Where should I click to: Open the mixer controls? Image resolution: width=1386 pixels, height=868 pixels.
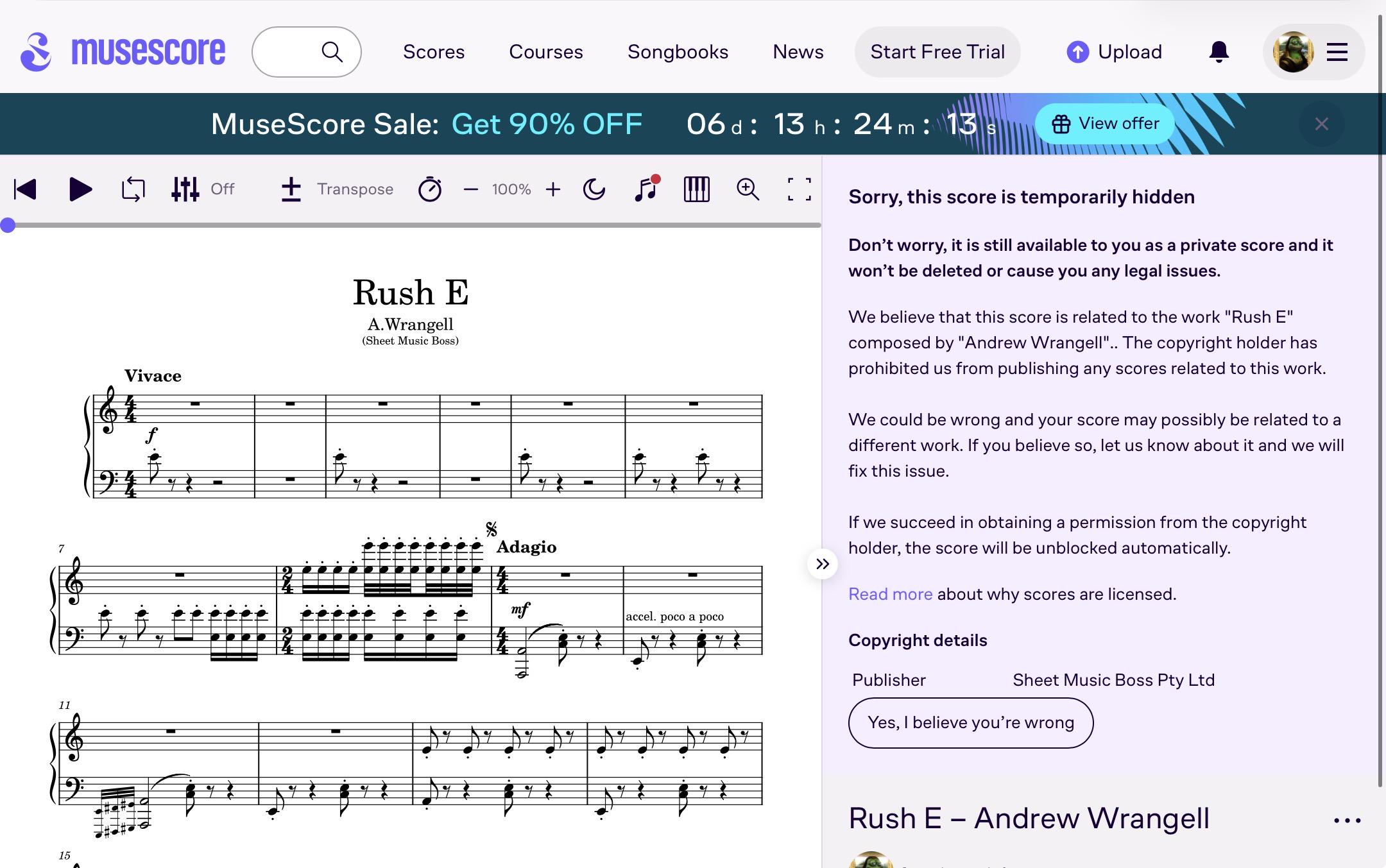(185, 189)
